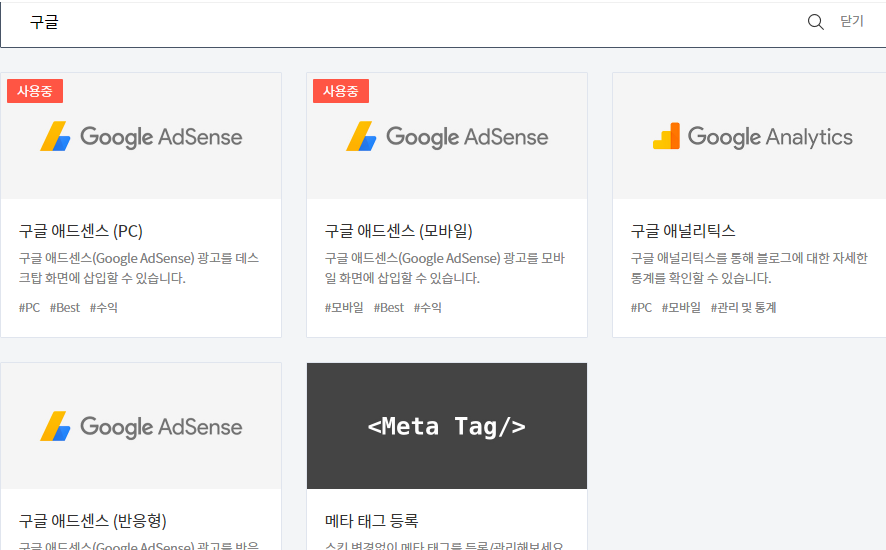Click the 사용중 badge on AdSense PC card

coord(35,91)
